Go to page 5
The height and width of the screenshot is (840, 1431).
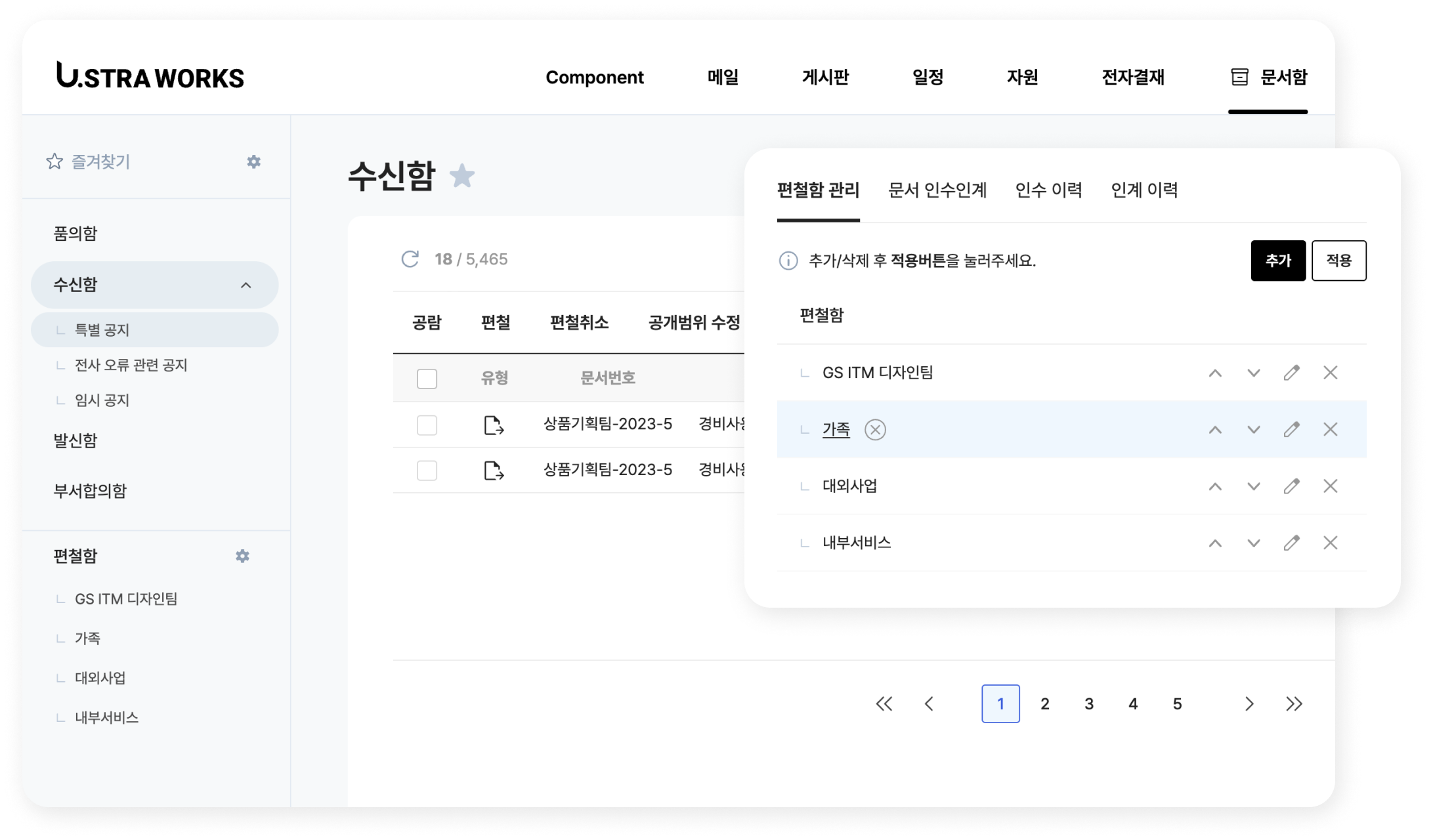click(1177, 703)
